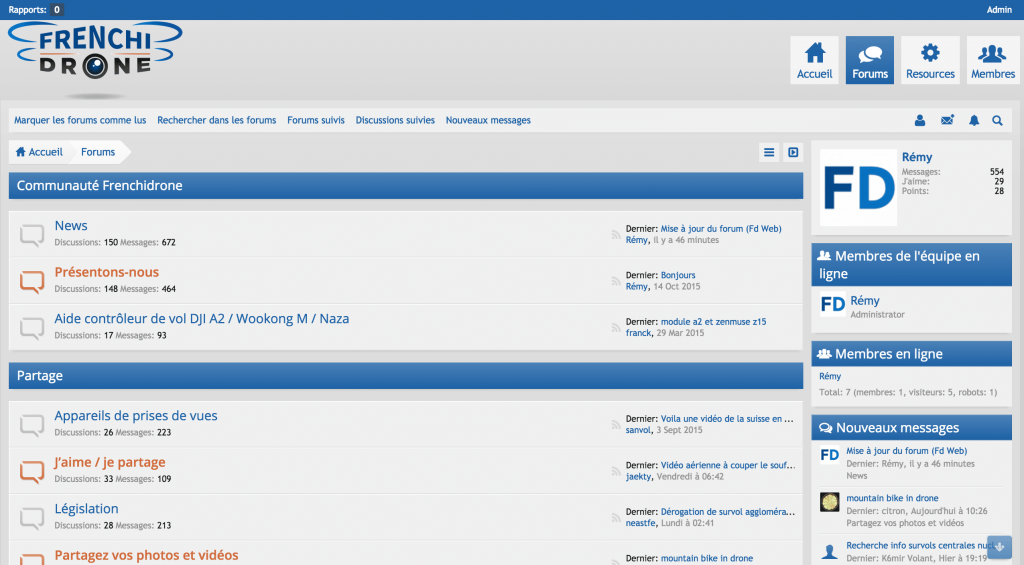Open Nouveaux messages in the sub-navigation
The image size is (1024, 565).
point(488,120)
